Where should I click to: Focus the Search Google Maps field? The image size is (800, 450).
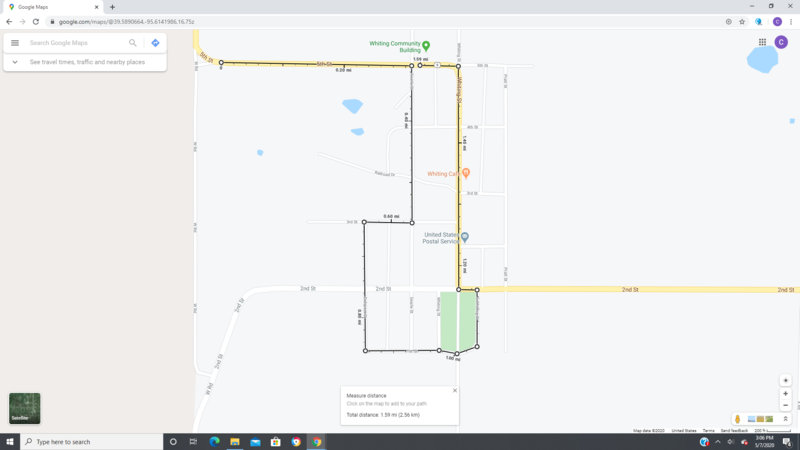click(x=77, y=43)
